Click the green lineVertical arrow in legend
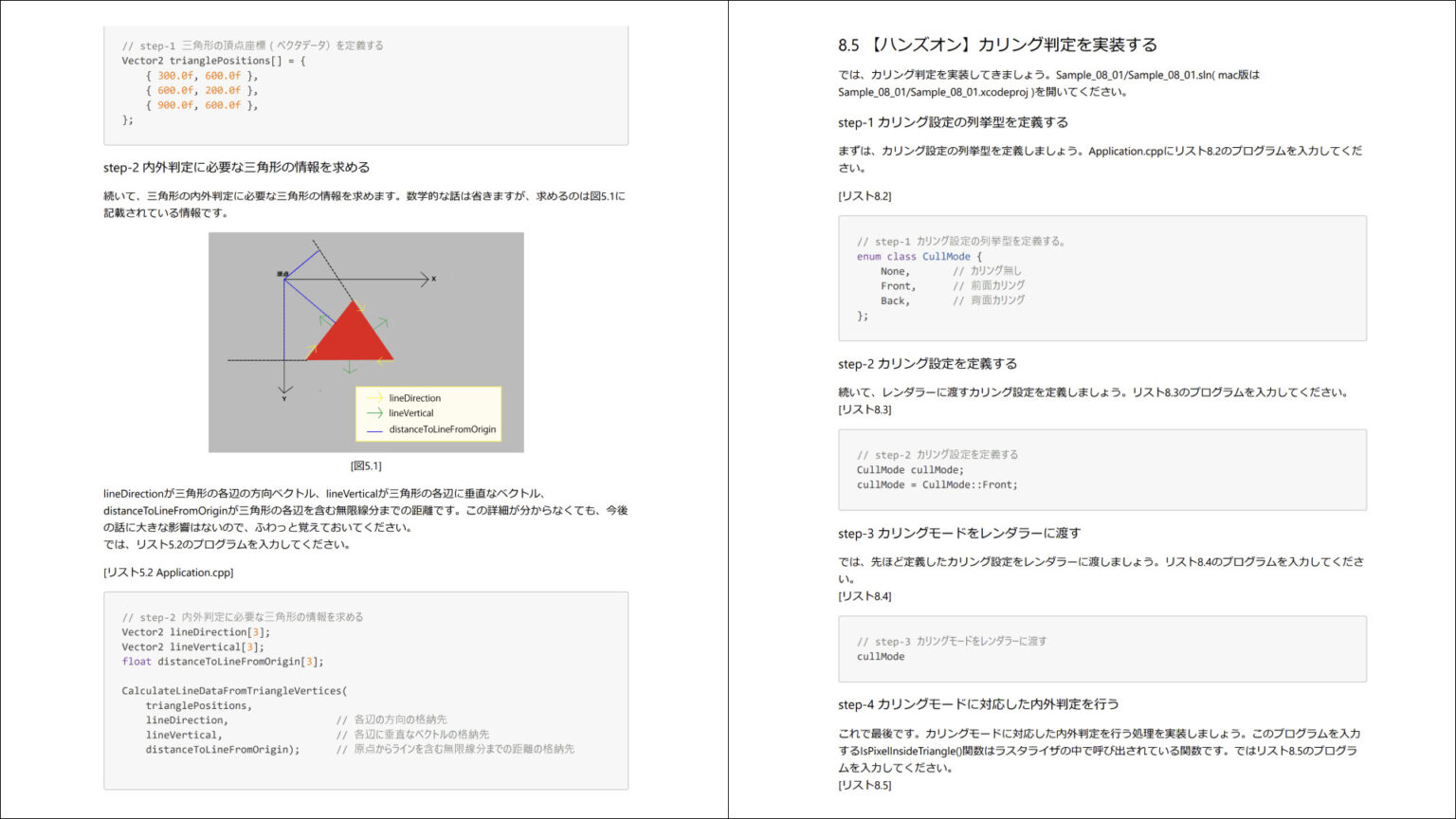1456x819 pixels. pyautogui.click(x=374, y=413)
